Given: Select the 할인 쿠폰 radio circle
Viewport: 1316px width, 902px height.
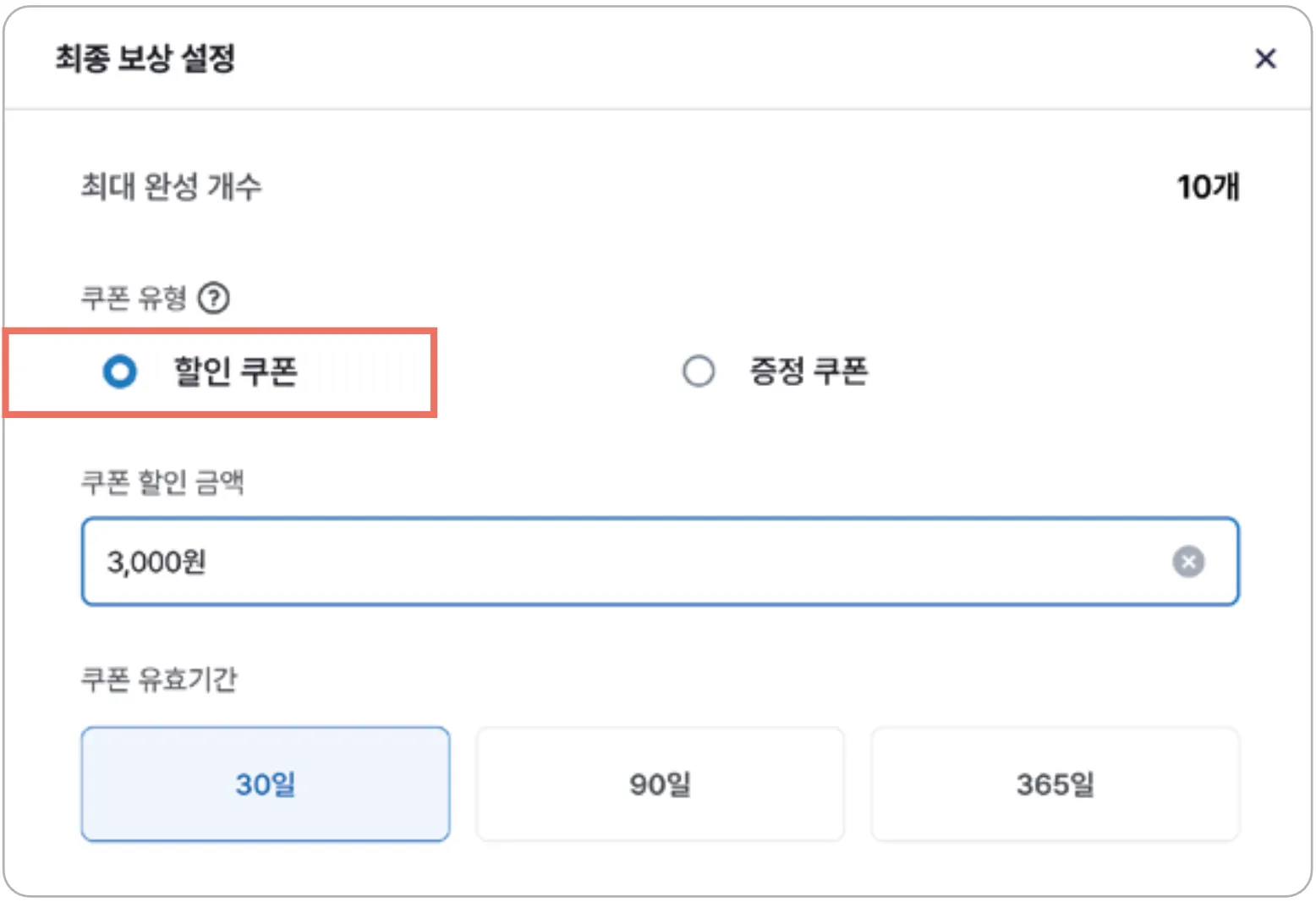Looking at the screenshot, I should tap(119, 371).
